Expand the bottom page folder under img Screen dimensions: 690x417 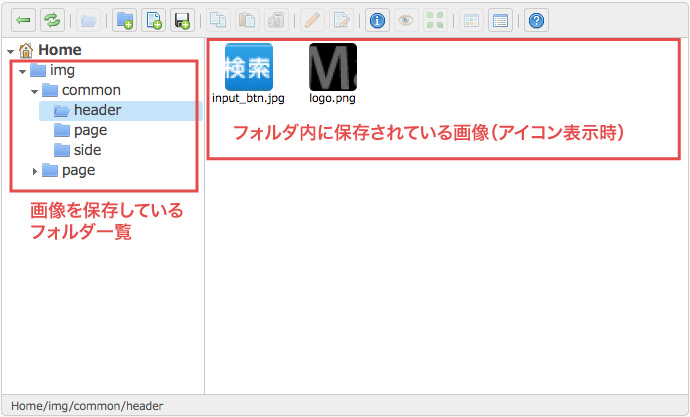click(x=34, y=171)
